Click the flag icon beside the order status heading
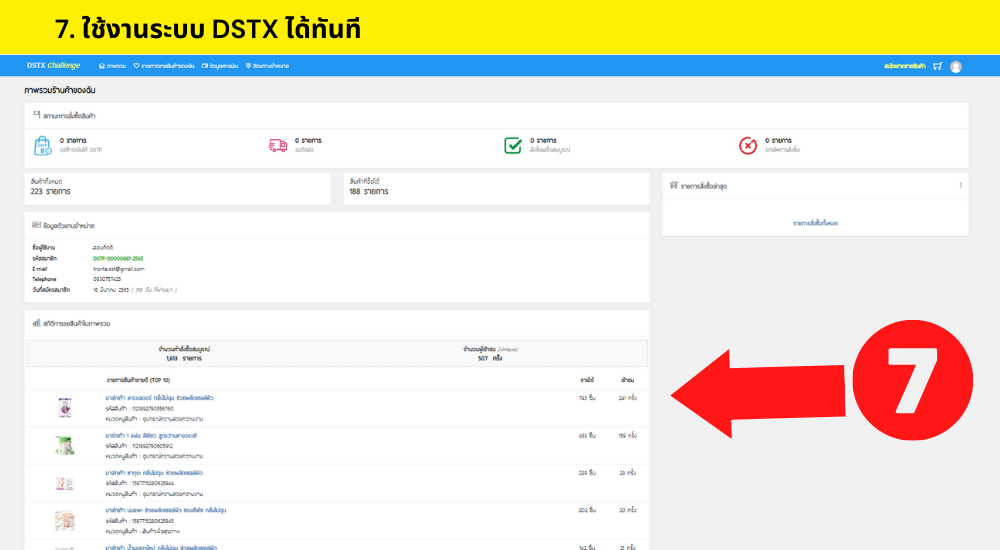 pos(36,115)
